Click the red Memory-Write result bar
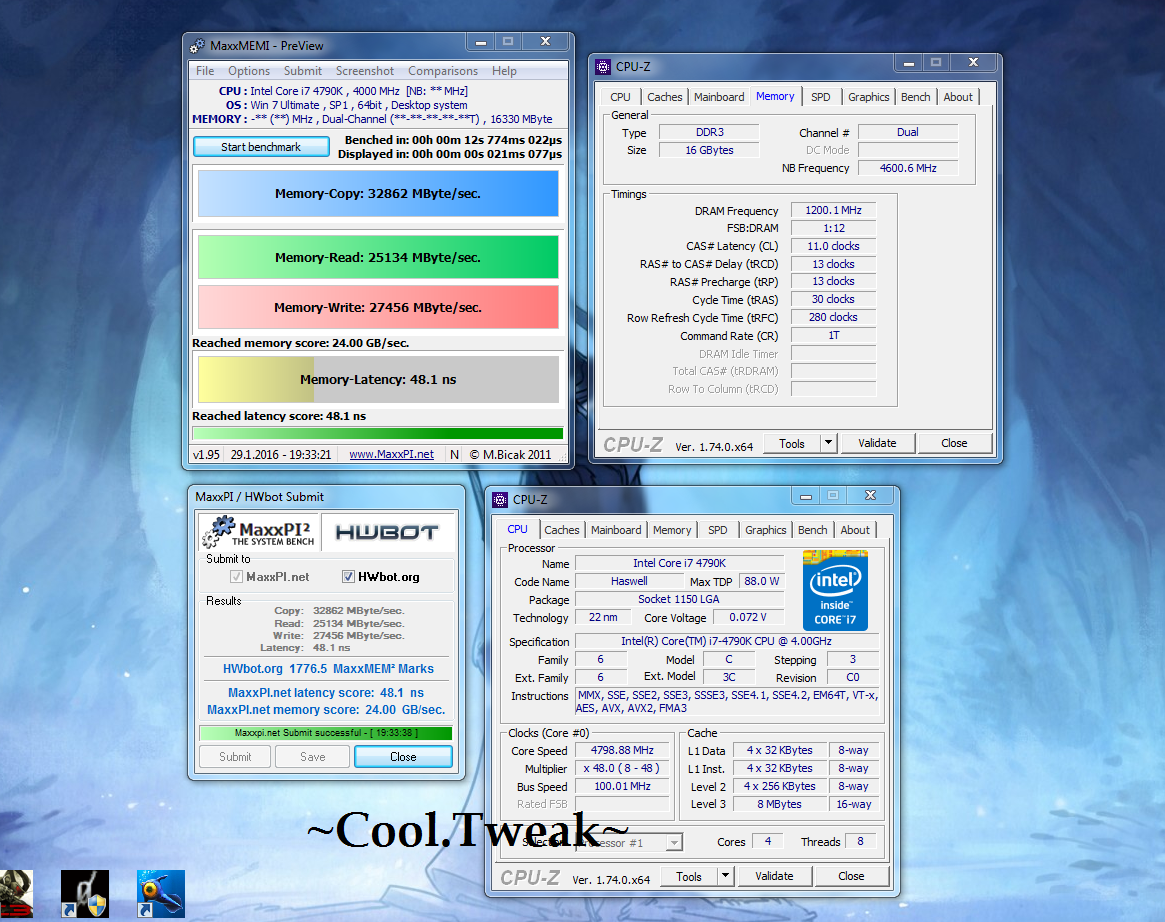This screenshot has width=1165, height=922. [x=378, y=307]
